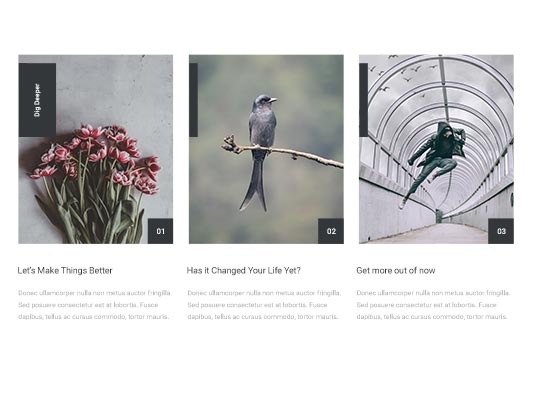
Task: Click the tree branch in bird photo
Action: click(x=282, y=151)
